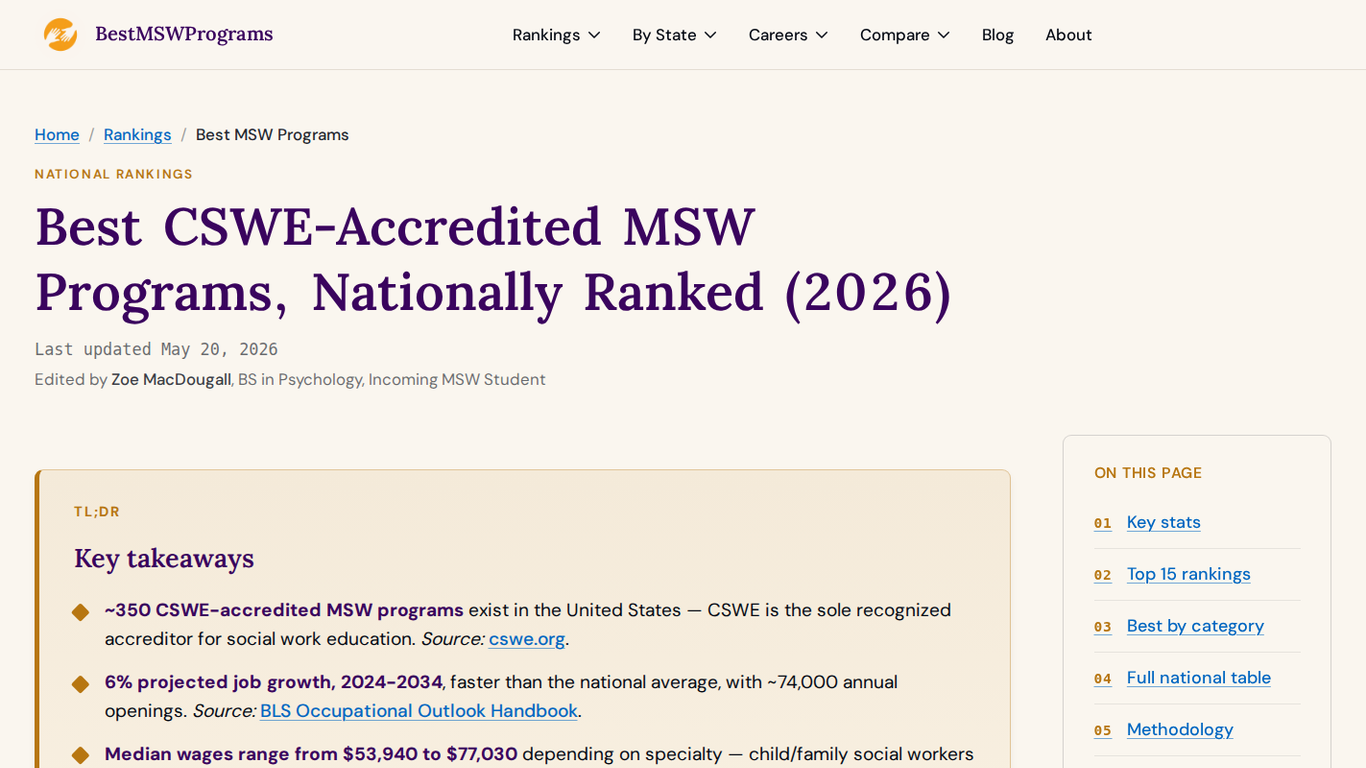This screenshot has height=768, width=1366.
Task: Expand the By State dropdown menu
Action: click(x=674, y=35)
